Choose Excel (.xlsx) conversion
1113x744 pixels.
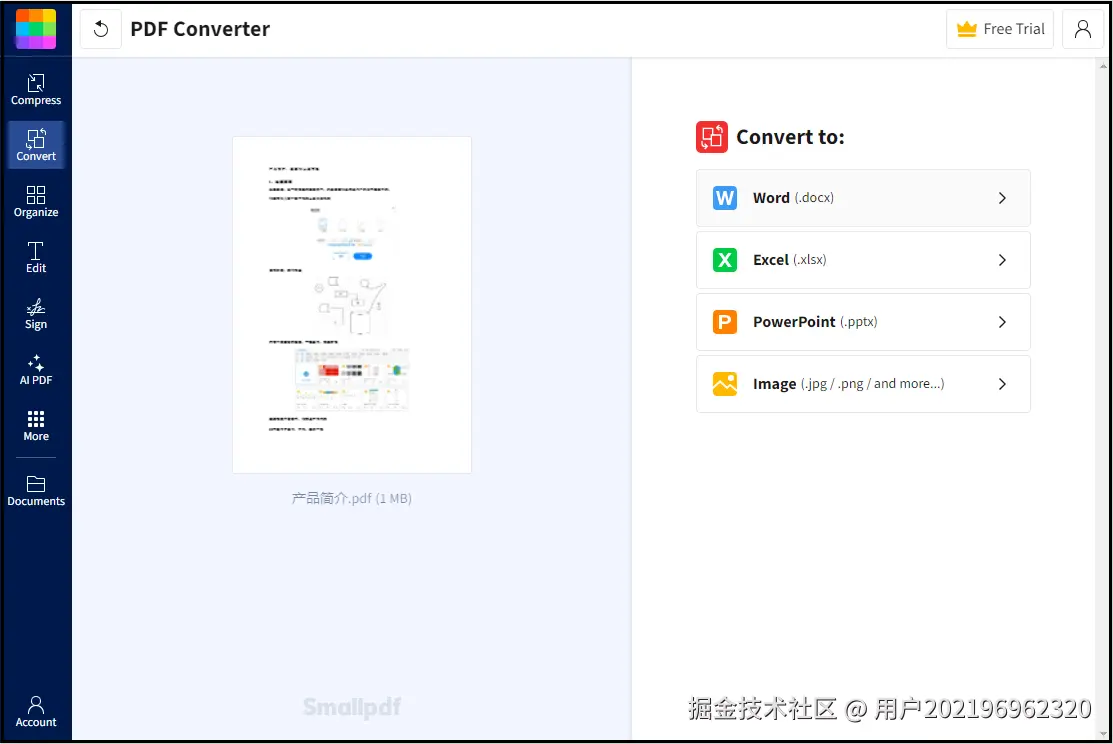point(863,260)
